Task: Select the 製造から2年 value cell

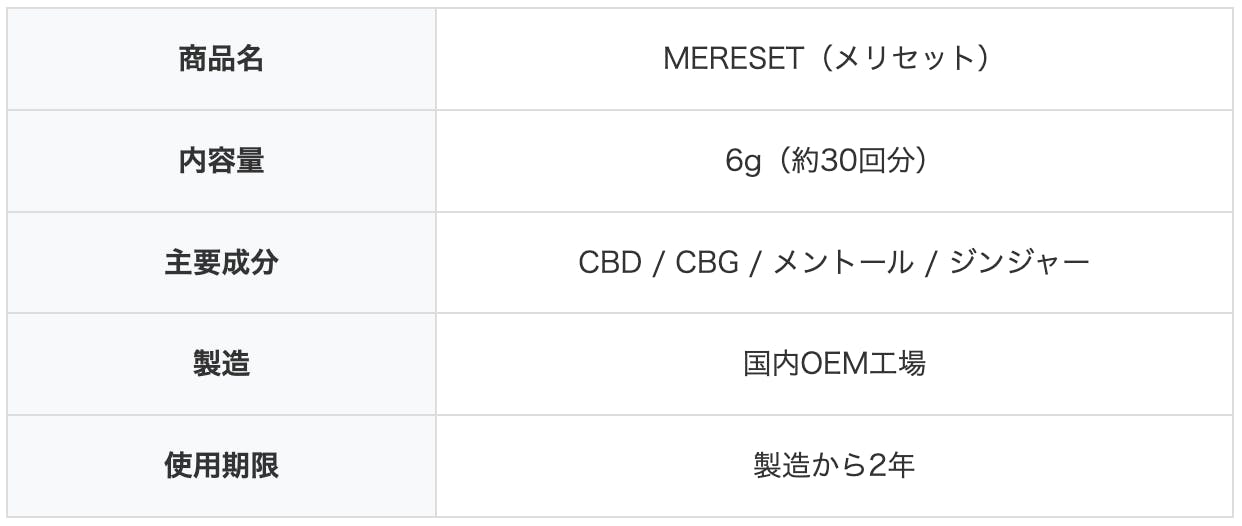Action: click(x=834, y=466)
